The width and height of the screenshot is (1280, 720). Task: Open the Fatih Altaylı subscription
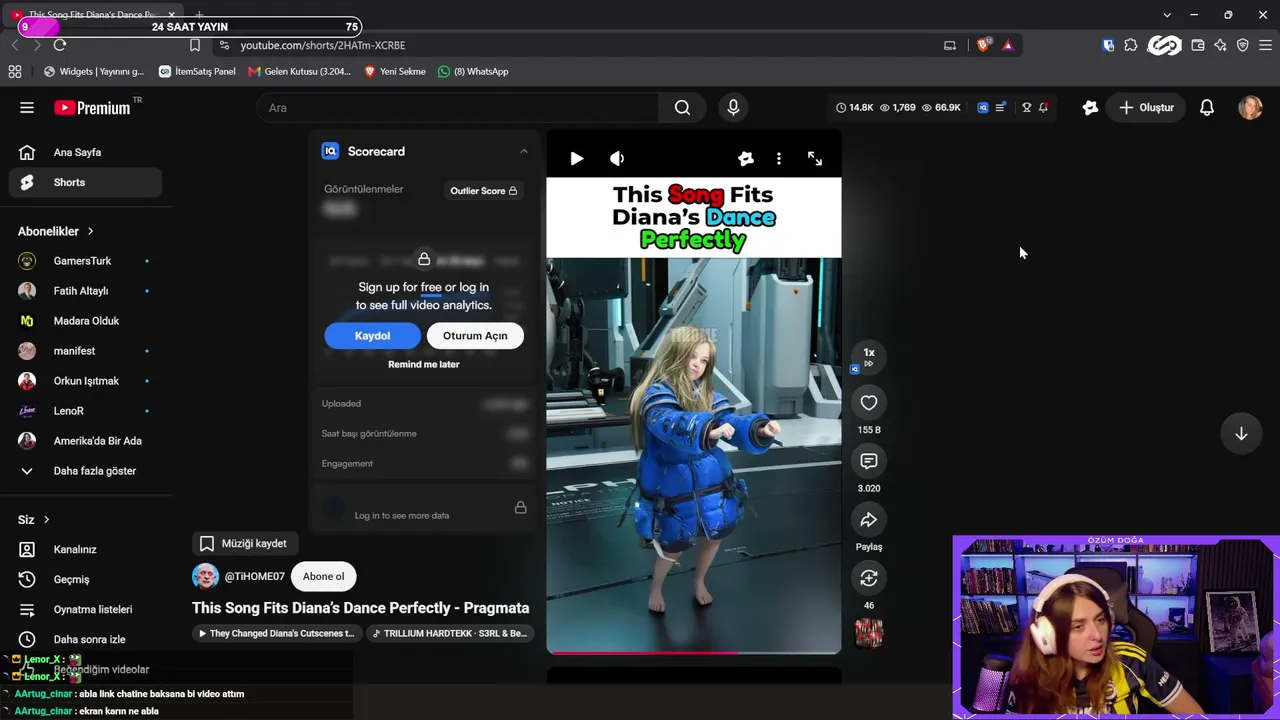[86, 291]
